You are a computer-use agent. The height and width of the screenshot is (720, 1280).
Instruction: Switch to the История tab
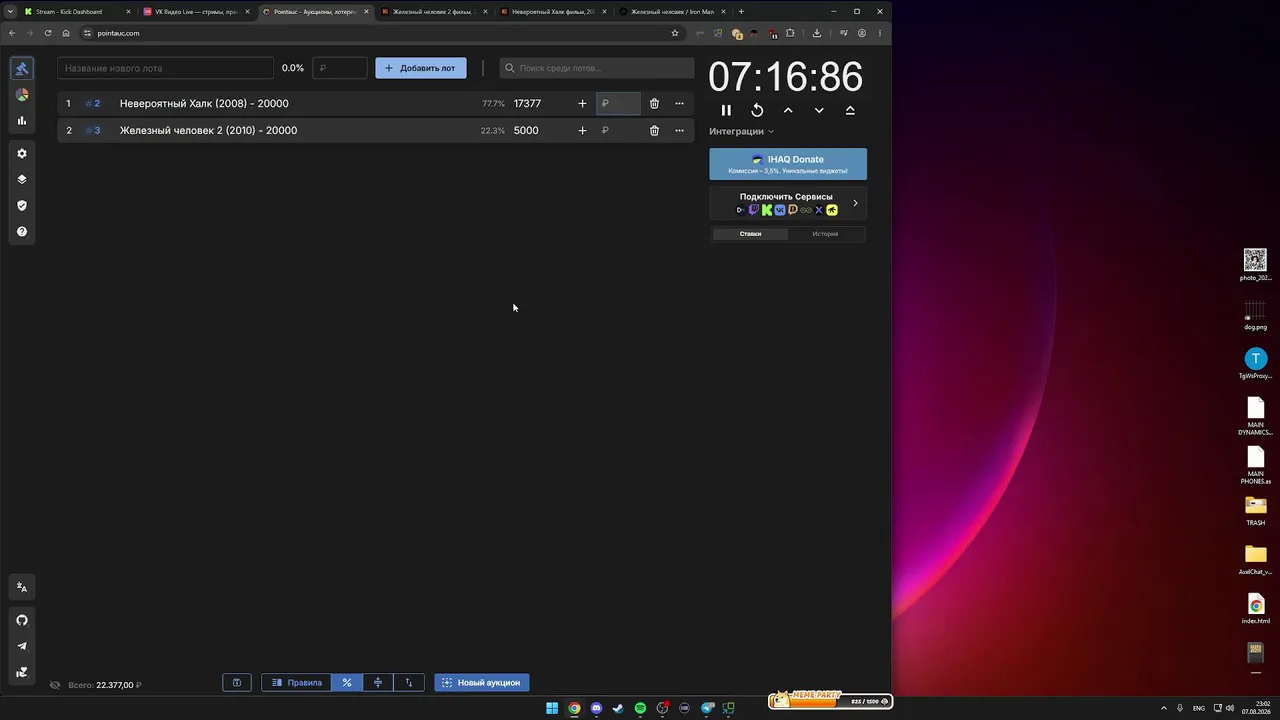pos(825,234)
